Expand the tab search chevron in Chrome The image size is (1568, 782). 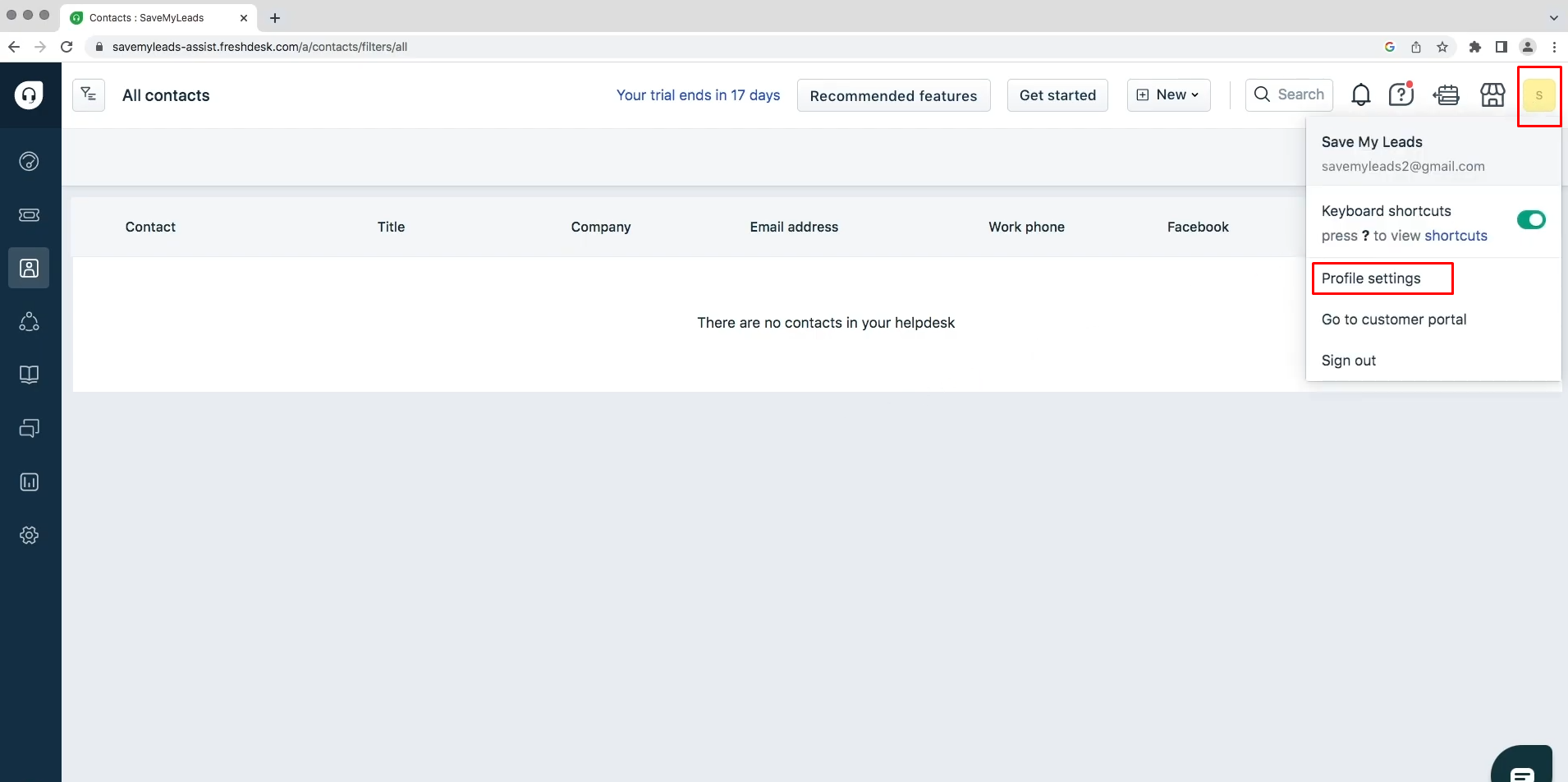pos(1553,17)
